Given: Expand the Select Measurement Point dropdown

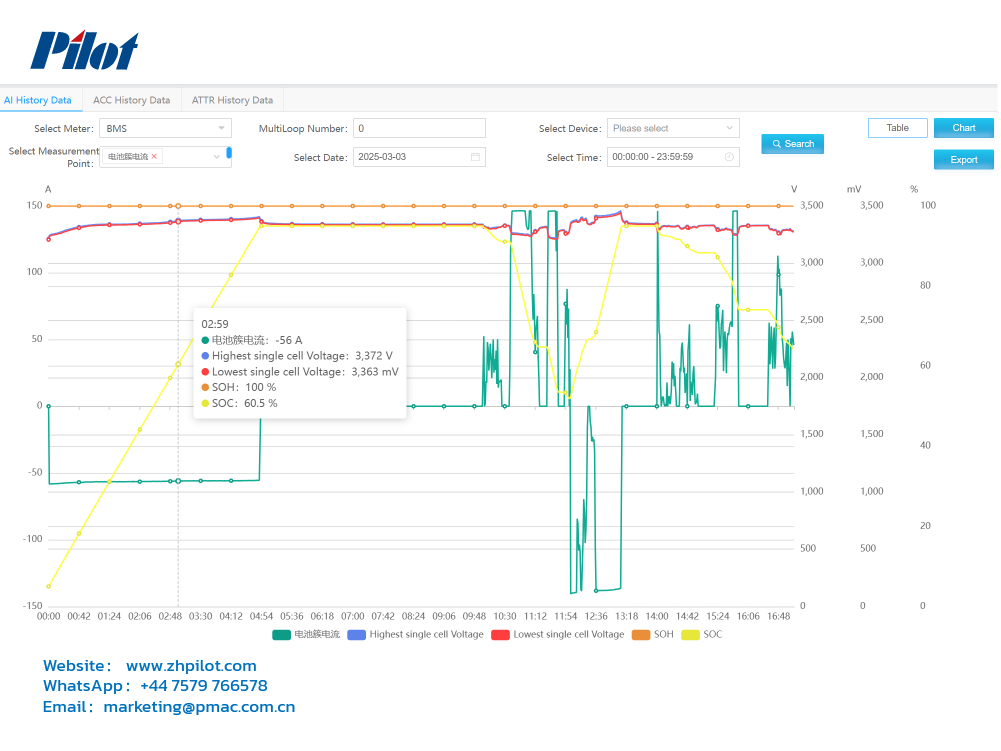Looking at the screenshot, I should [216, 156].
